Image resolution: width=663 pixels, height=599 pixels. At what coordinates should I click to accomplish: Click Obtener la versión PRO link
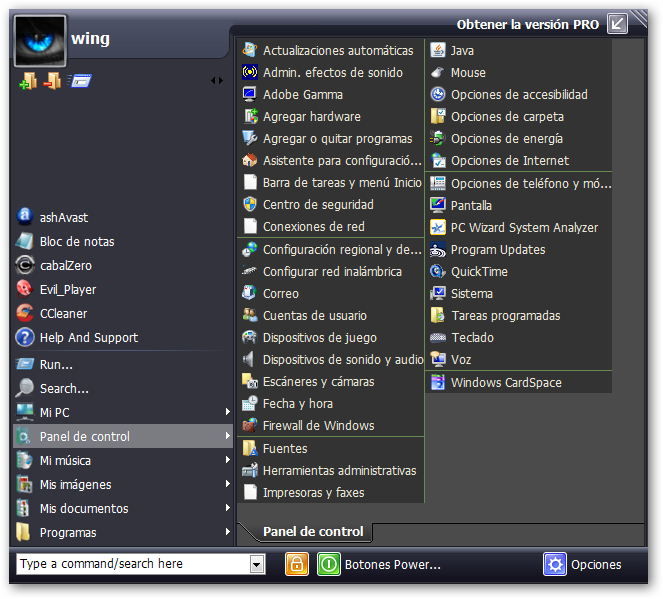(528, 24)
